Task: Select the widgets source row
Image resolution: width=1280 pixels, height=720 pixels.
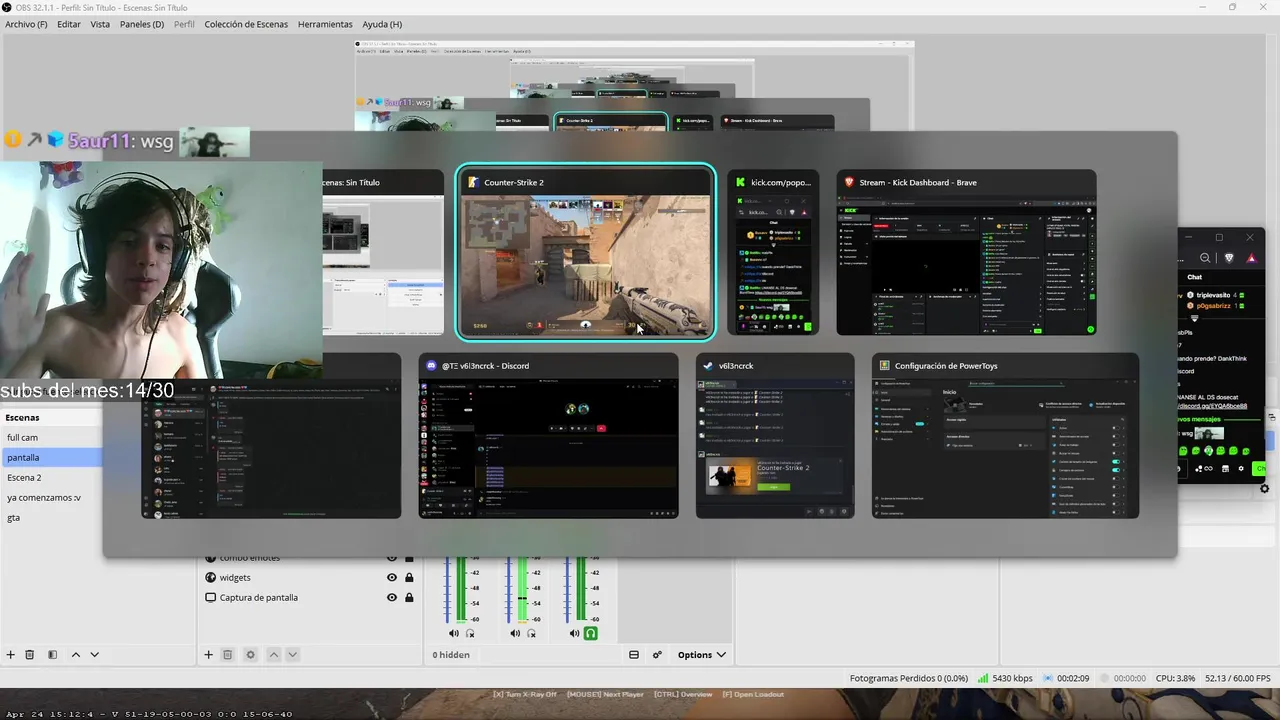Action: pyautogui.click(x=308, y=577)
